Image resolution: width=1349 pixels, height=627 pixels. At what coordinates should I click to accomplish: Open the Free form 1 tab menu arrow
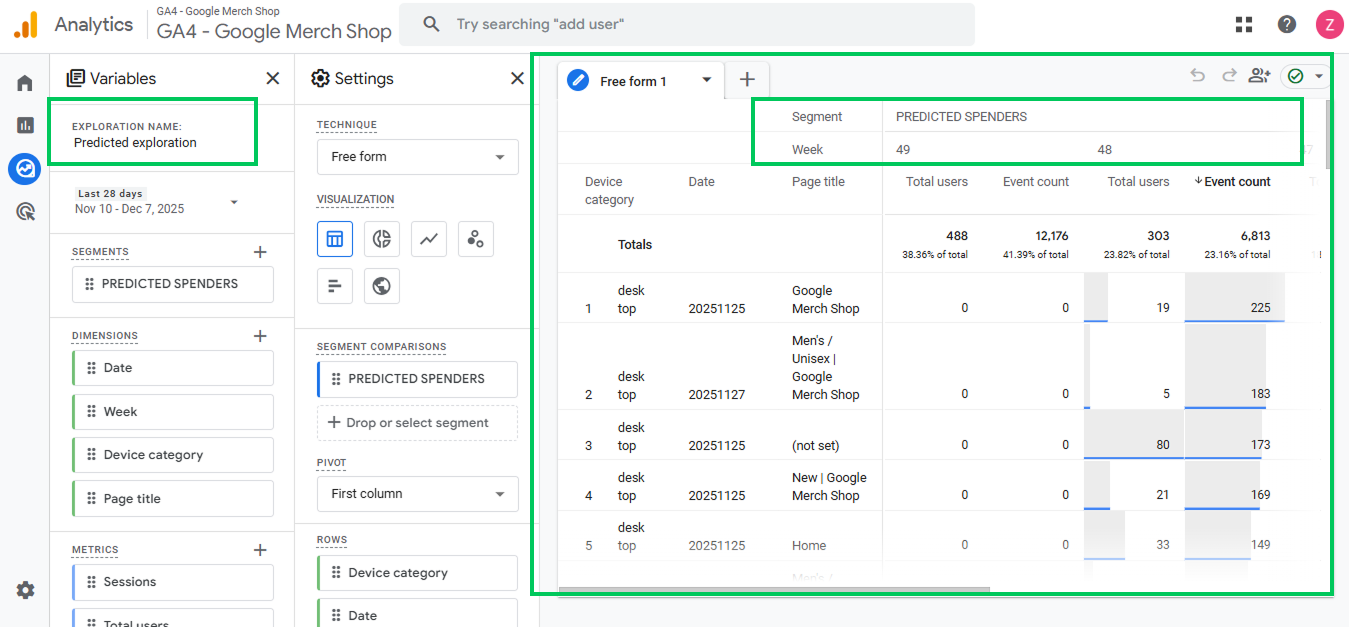(707, 81)
